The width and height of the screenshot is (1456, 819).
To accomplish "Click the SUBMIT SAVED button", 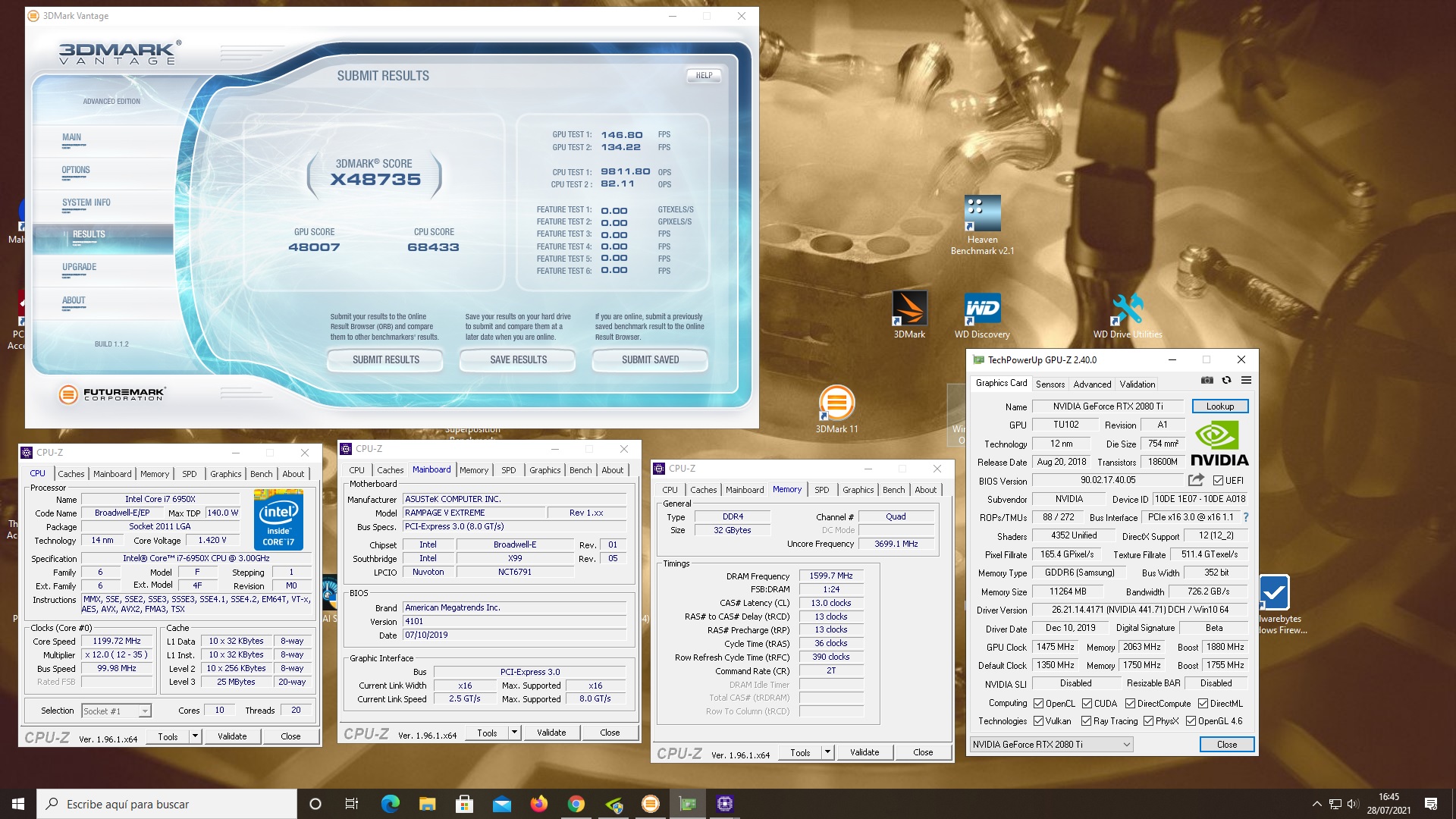I will tap(650, 360).
